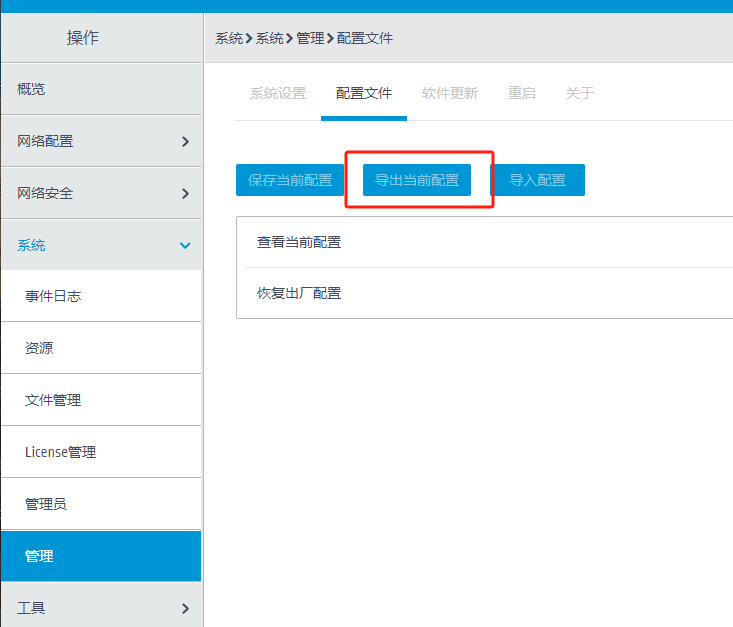733x627 pixels.
Task: Expand the 网络配置 chevron arrow
Action: 185,142
